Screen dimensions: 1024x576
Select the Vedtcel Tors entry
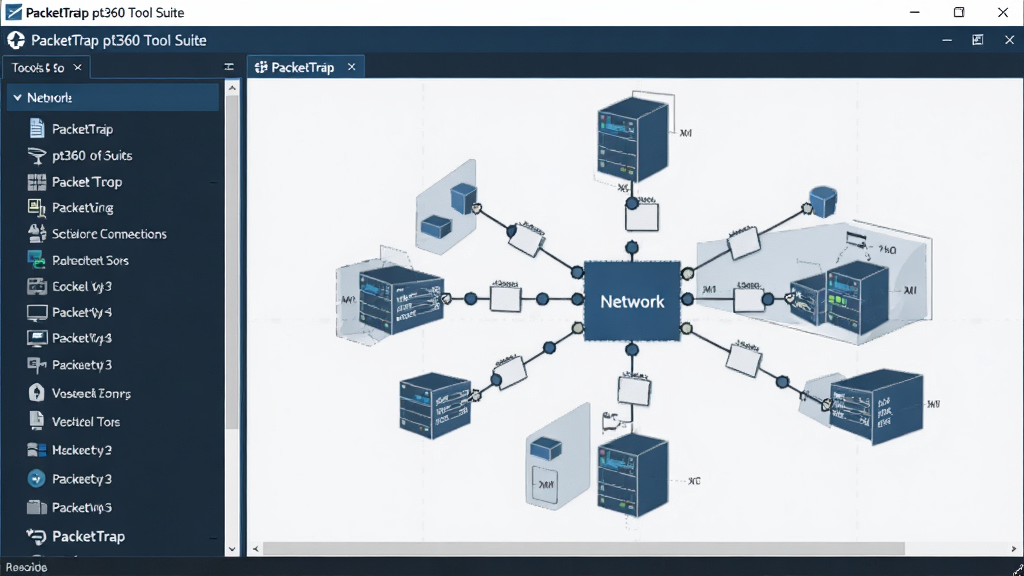86,422
